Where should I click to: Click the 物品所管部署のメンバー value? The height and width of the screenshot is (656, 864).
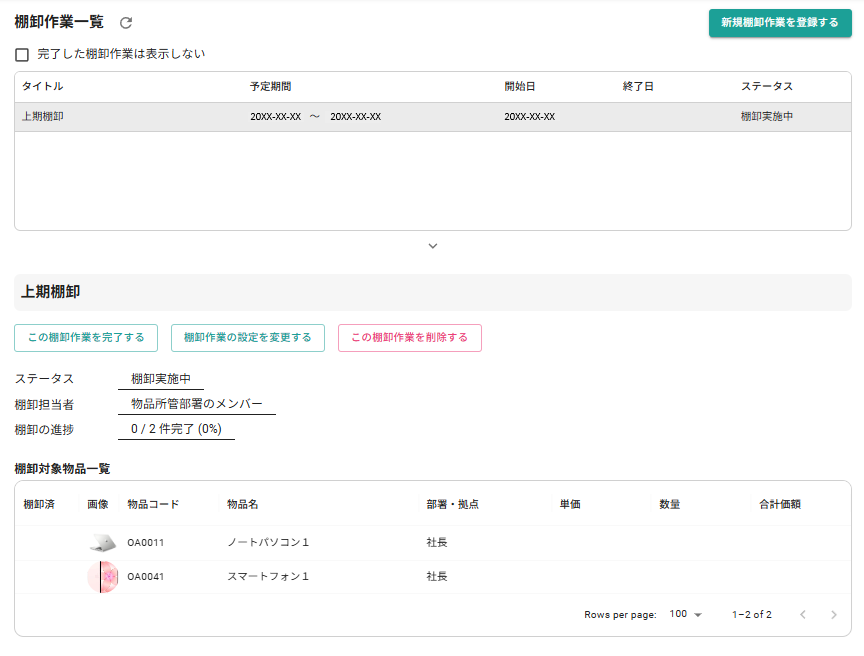pyautogui.click(x=197, y=404)
